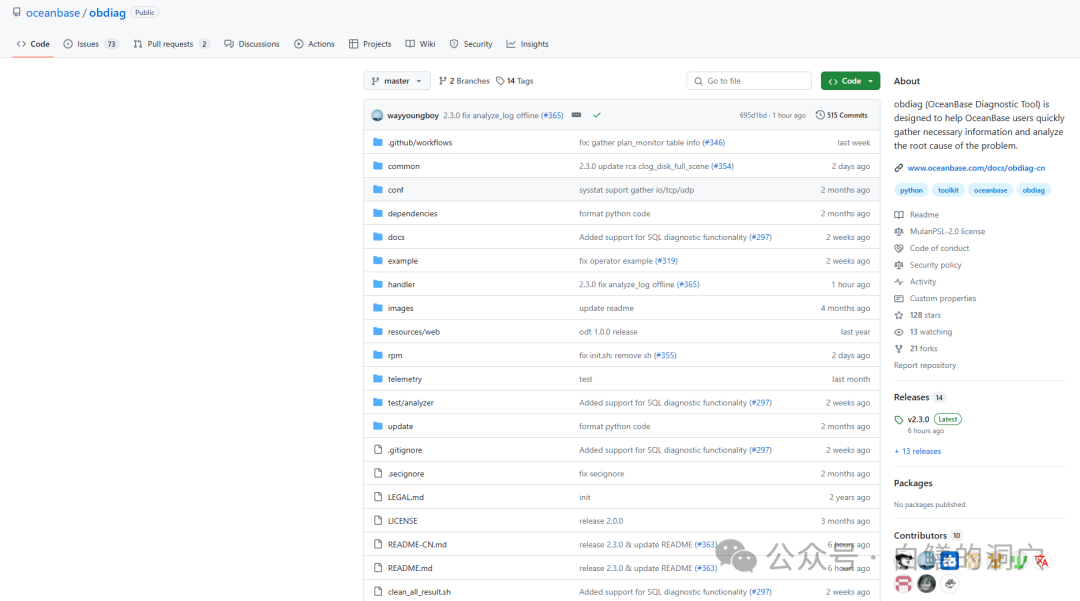This screenshot has width=1080, height=601.
Task: Open pull request #355 link
Action: click(665, 355)
